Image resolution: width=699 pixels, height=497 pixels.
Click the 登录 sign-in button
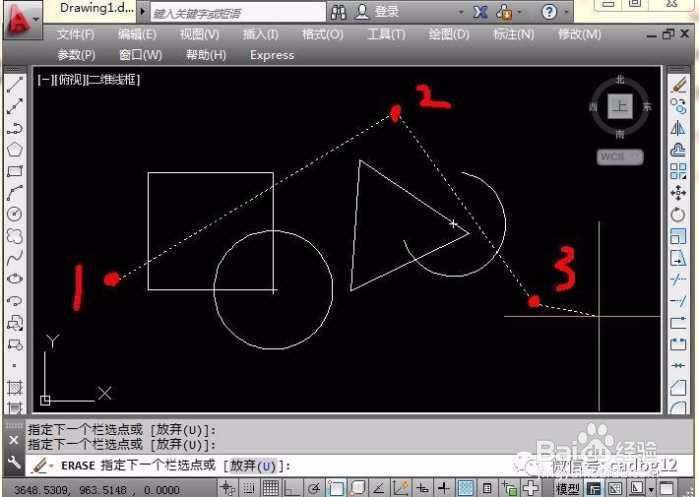point(377,12)
